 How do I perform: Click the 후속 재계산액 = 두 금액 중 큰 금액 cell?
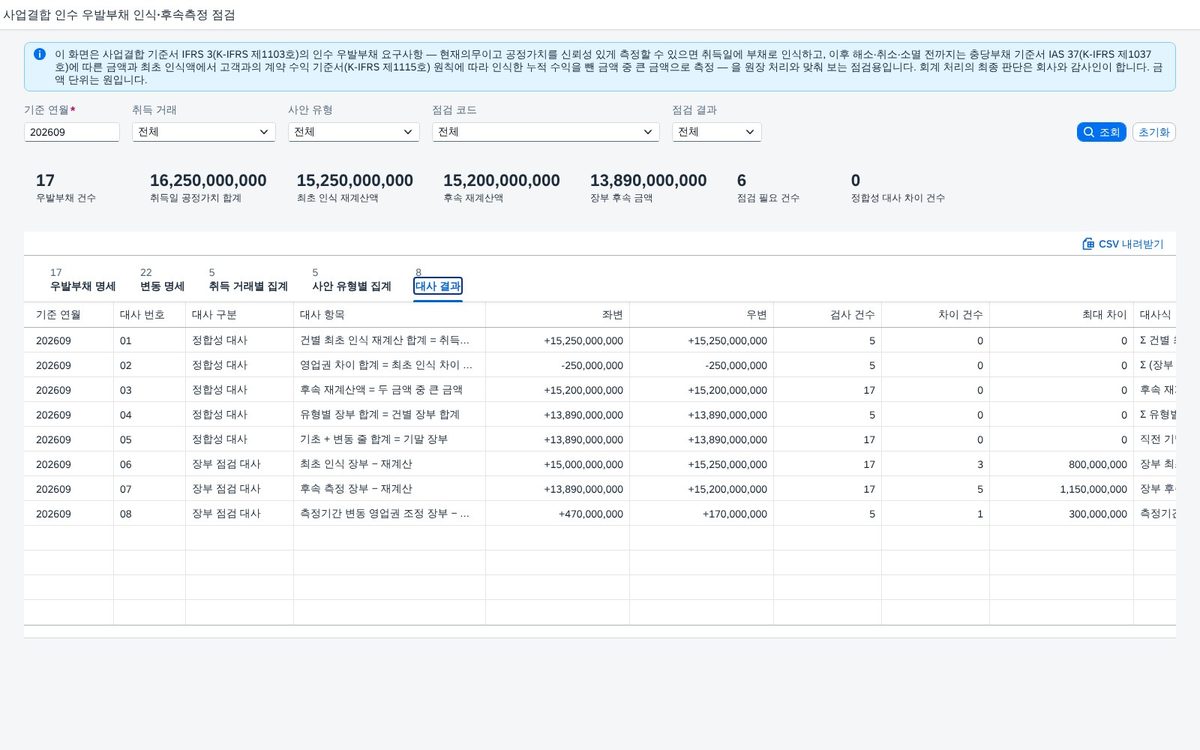tap(390, 390)
